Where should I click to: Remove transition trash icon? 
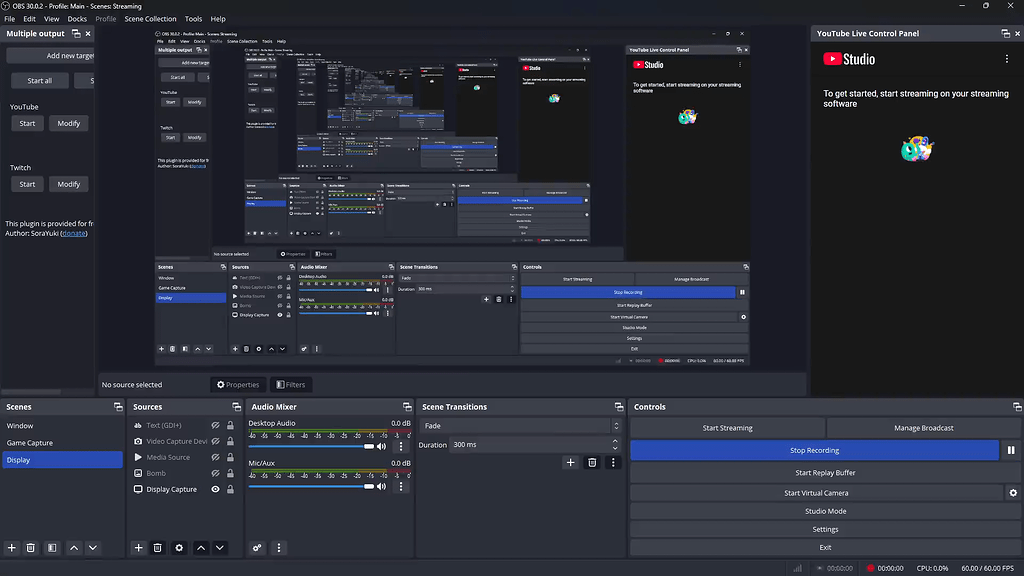[592, 462]
